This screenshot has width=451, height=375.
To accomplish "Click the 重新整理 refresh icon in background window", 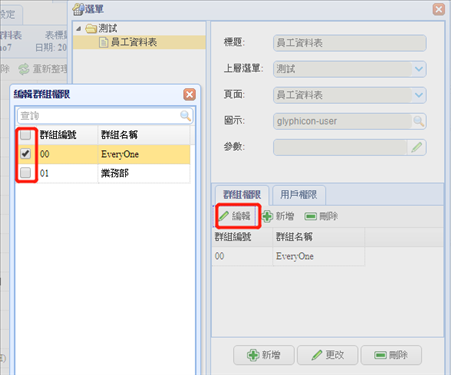I will tap(24, 69).
